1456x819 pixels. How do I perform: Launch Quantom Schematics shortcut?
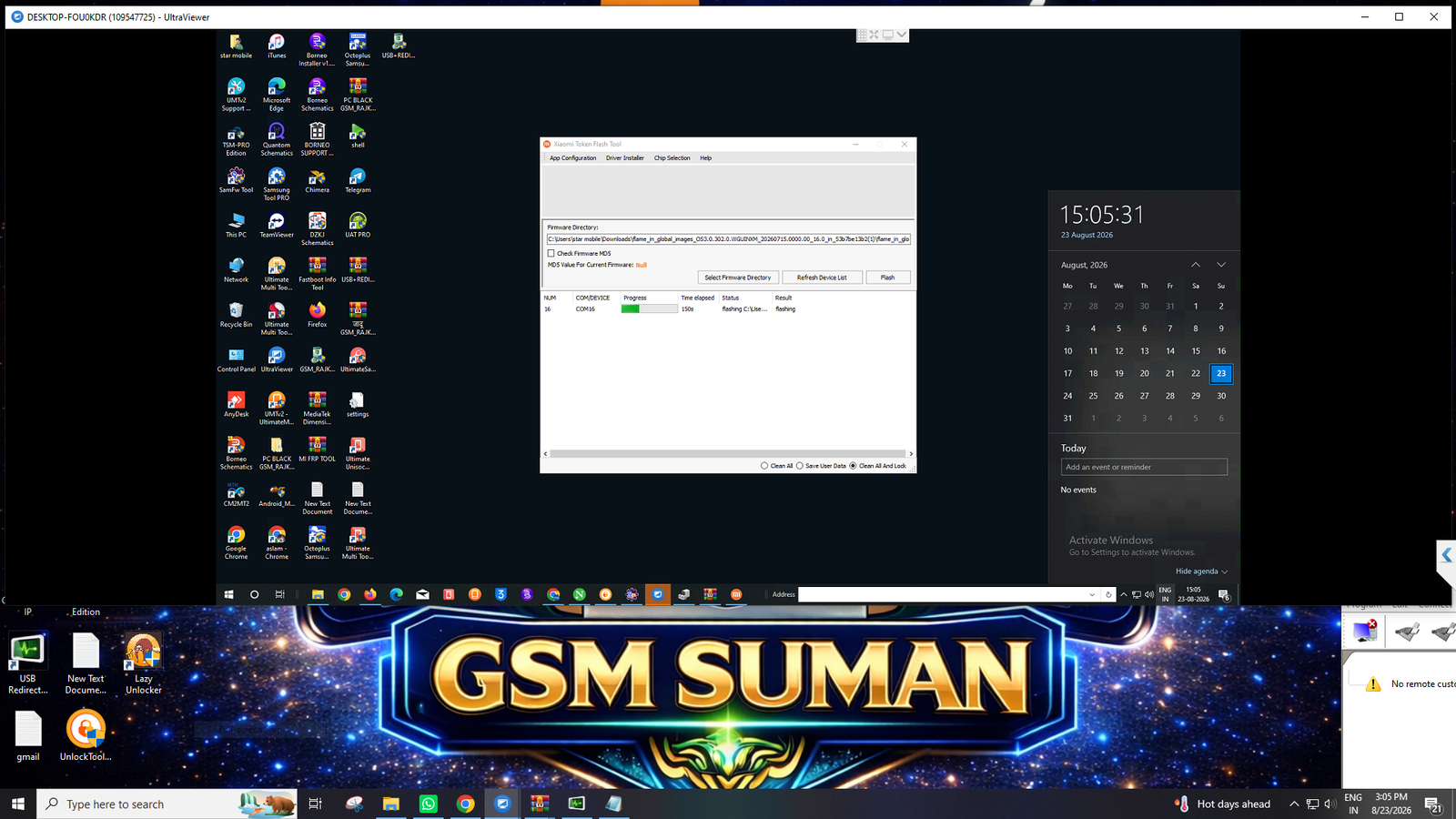click(277, 139)
